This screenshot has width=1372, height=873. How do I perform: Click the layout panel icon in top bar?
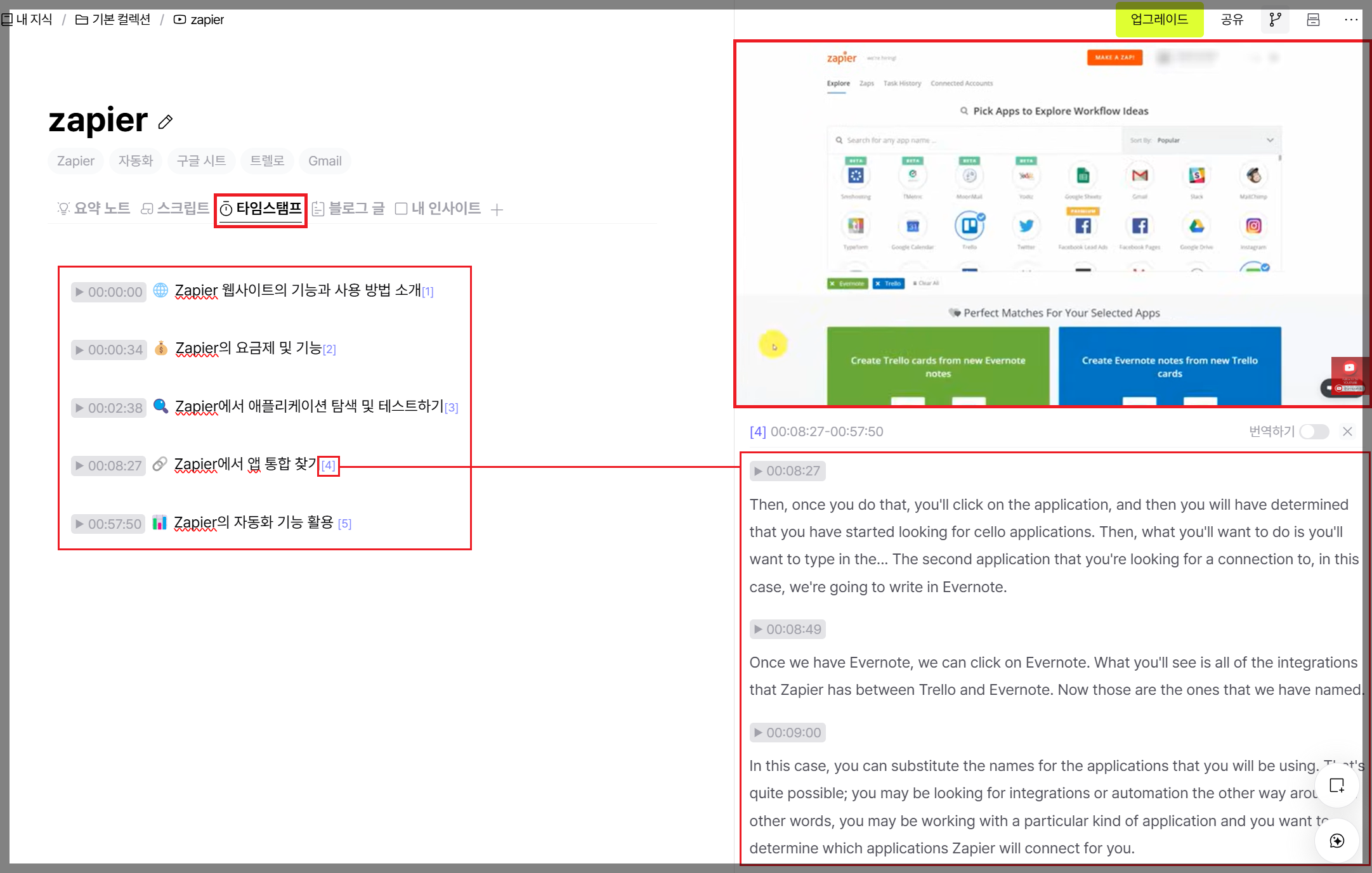click(x=1313, y=20)
